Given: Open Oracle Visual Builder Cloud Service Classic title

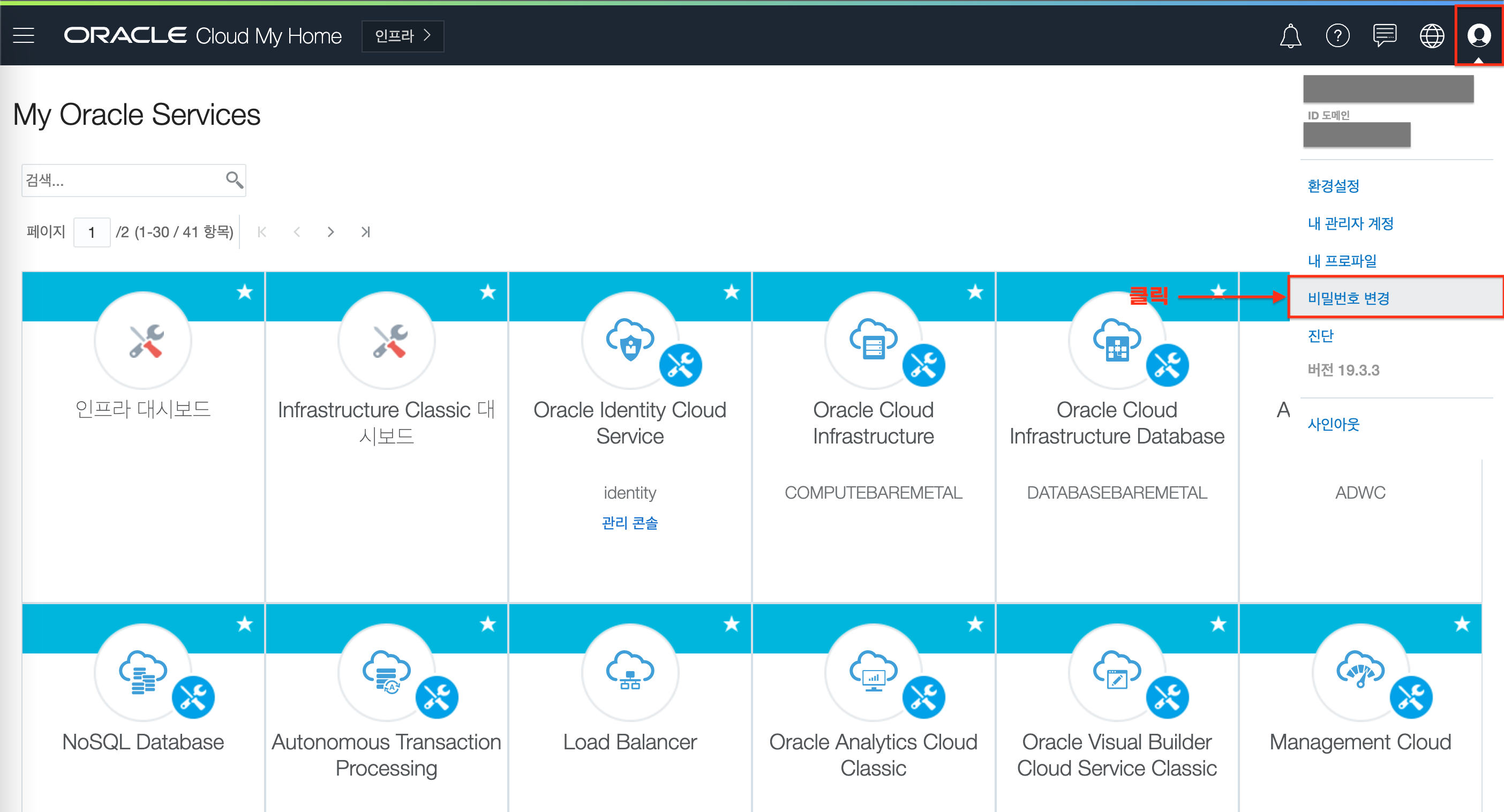Looking at the screenshot, I should pos(1117,755).
